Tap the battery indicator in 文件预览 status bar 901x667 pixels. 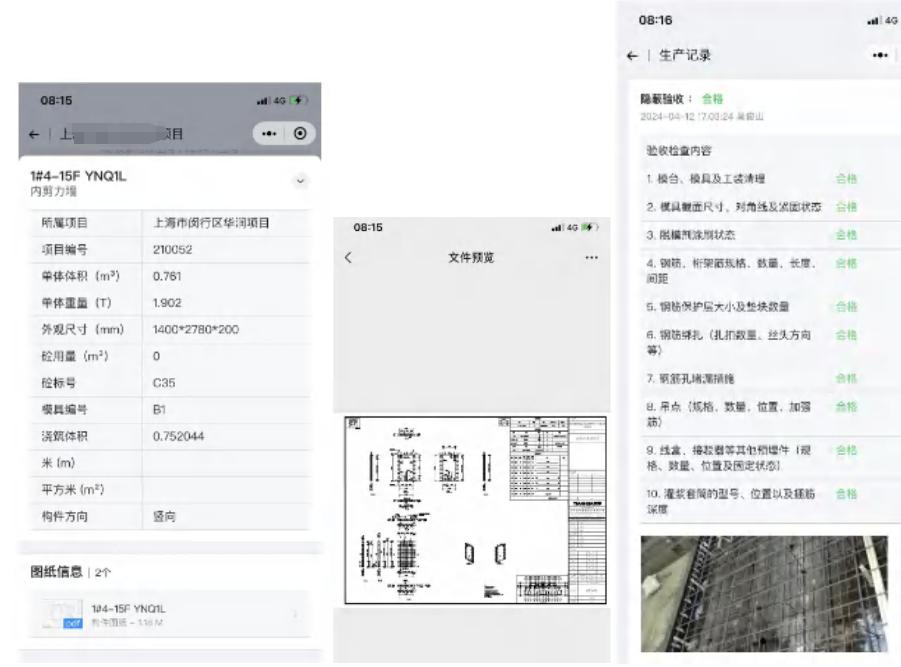(590, 228)
